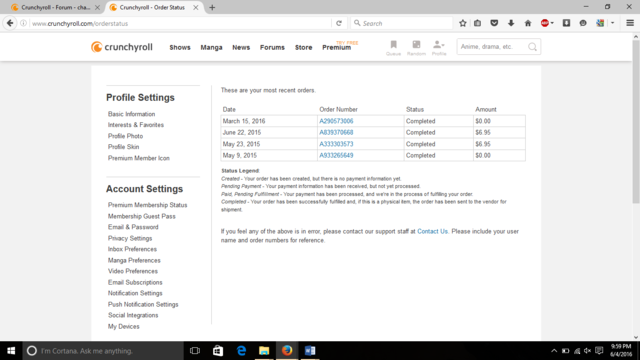Open the Shows menu
Image resolution: width=640 pixels, height=360 pixels.
[180, 47]
